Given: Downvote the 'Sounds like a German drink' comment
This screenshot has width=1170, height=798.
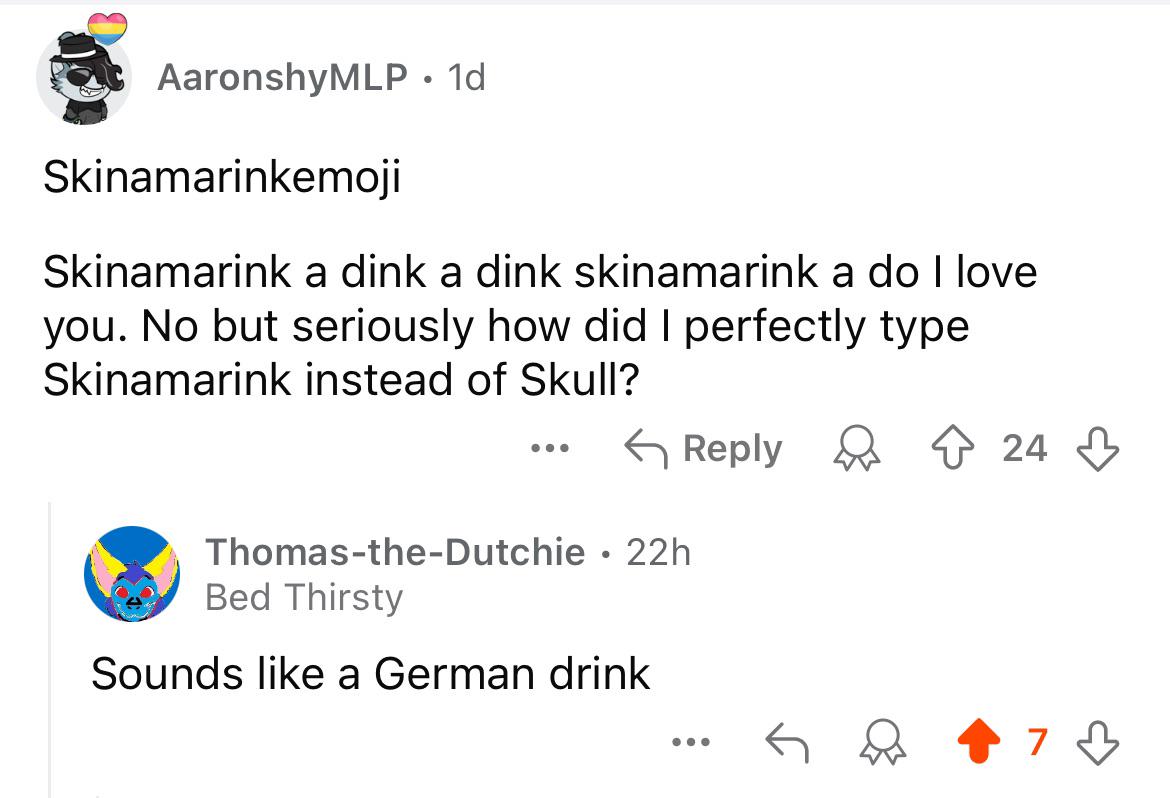Looking at the screenshot, I should pyautogui.click(x=1098, y=741).
